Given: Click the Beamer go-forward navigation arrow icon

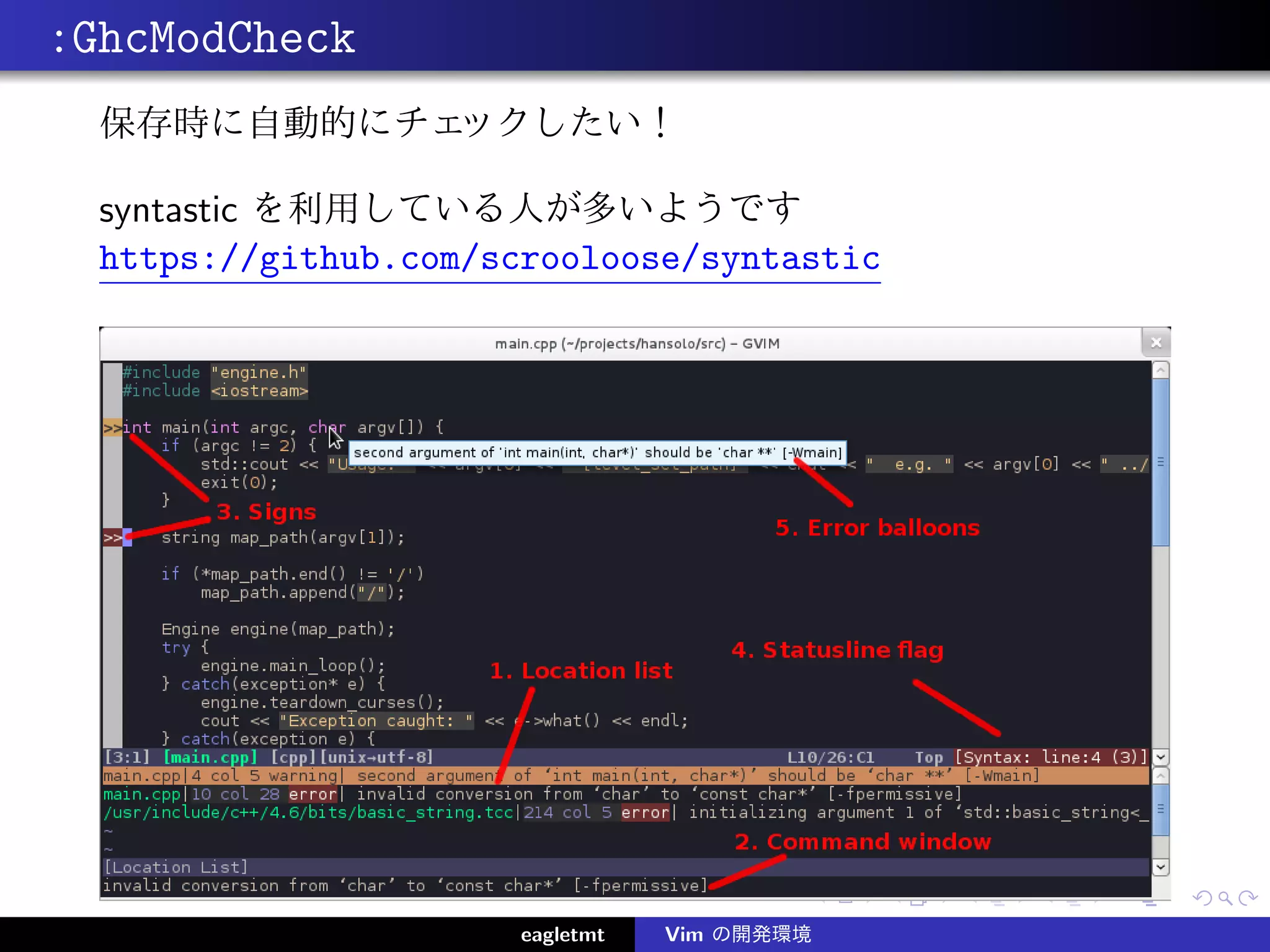Looking at the screenshot, I should (1248, 898).
